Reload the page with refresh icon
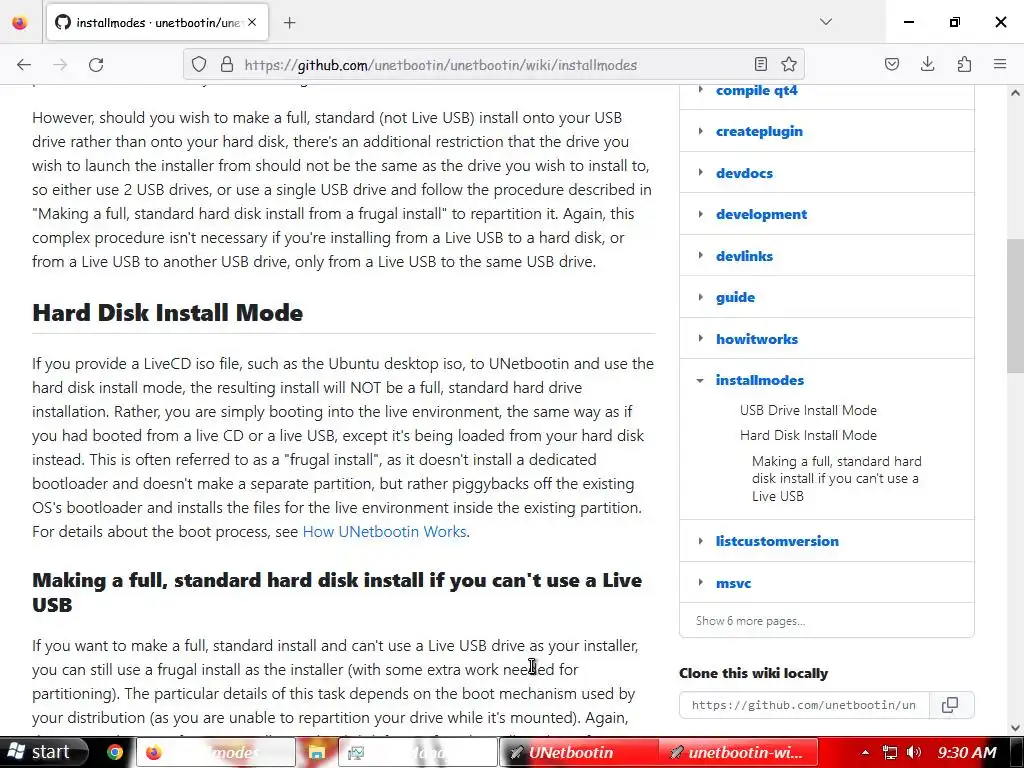1024x768 pixels. click(96, 65)
